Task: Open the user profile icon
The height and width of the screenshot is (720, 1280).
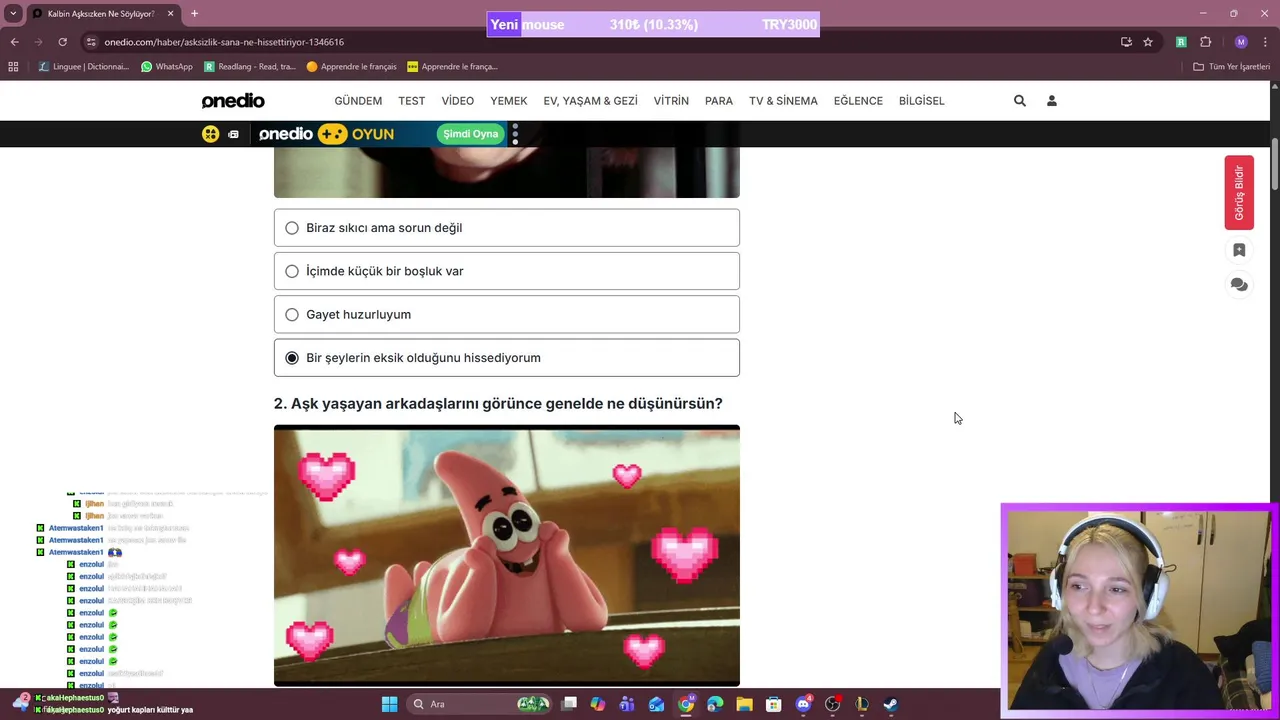Action: point(1051,101)
